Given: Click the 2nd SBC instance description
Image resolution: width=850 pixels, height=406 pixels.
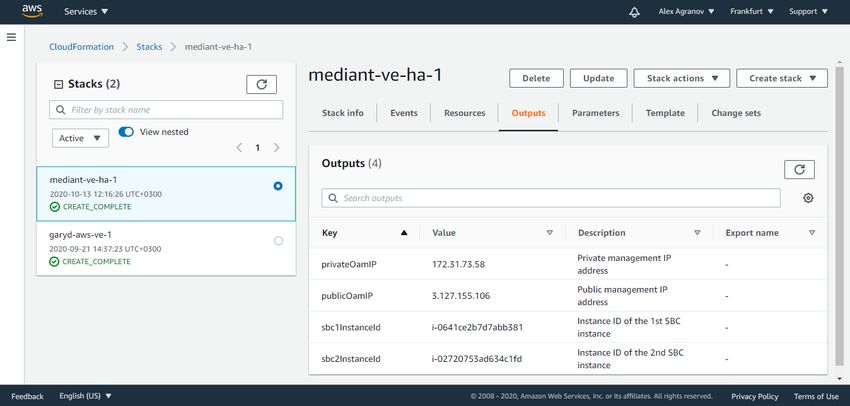Looking at the screenshot, I should [630, 358].
